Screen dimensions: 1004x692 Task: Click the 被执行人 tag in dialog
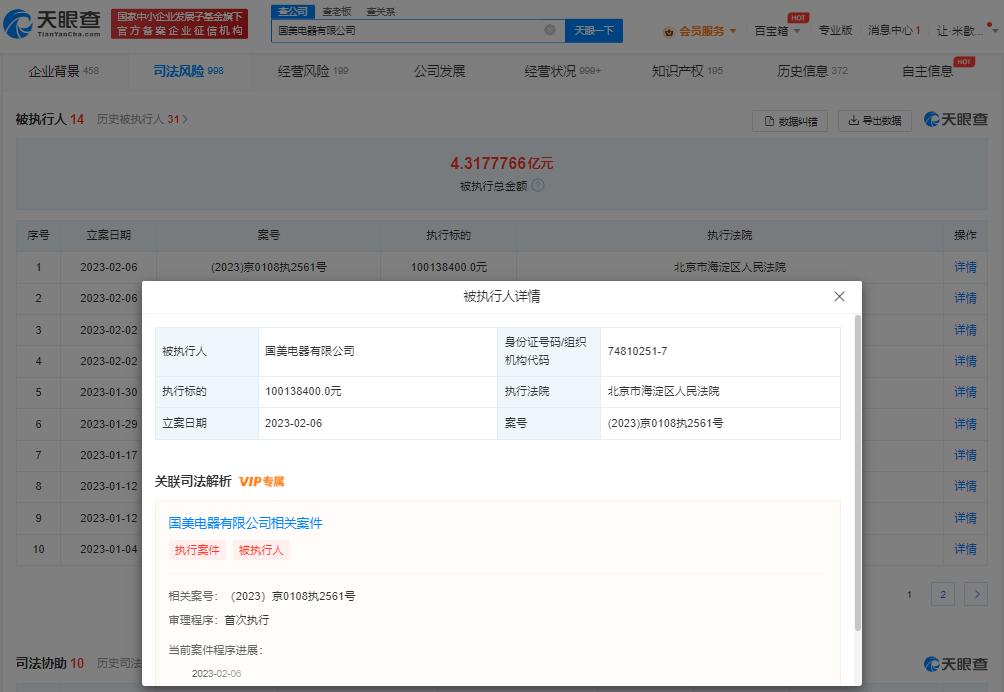[261, 550]
